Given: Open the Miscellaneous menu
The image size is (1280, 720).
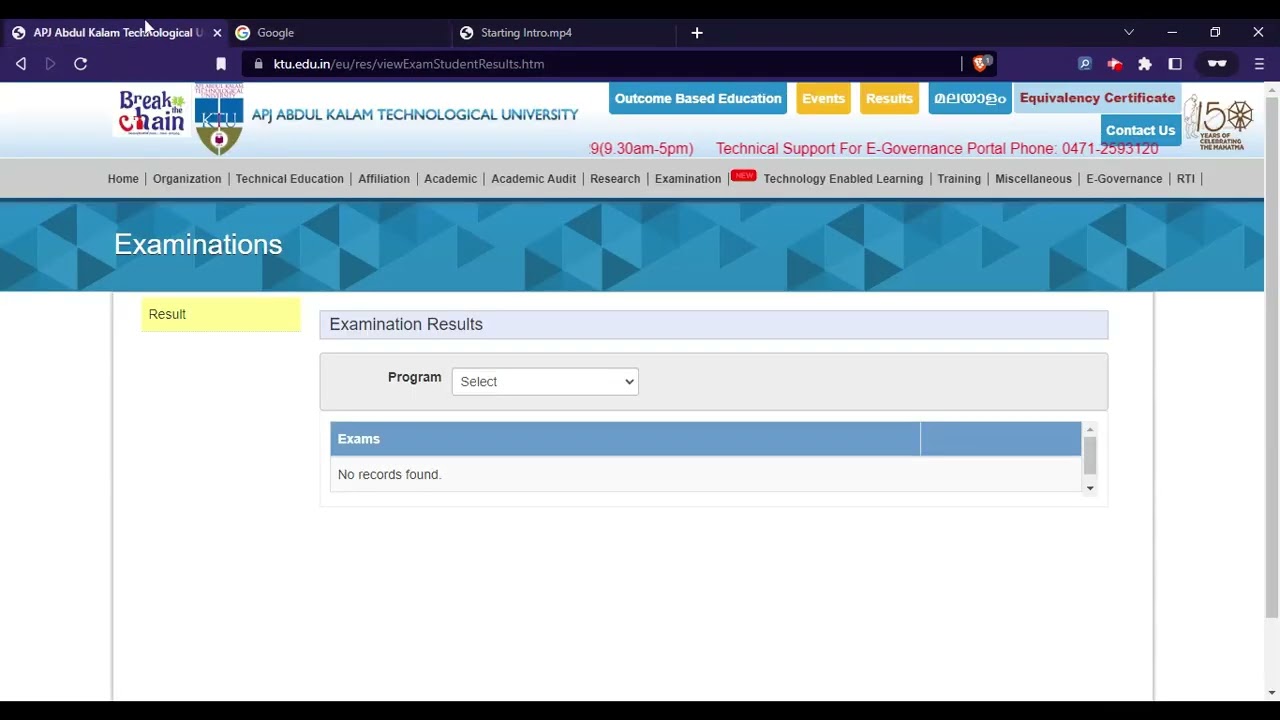Looking at the screenshot, I should 1033,179.
